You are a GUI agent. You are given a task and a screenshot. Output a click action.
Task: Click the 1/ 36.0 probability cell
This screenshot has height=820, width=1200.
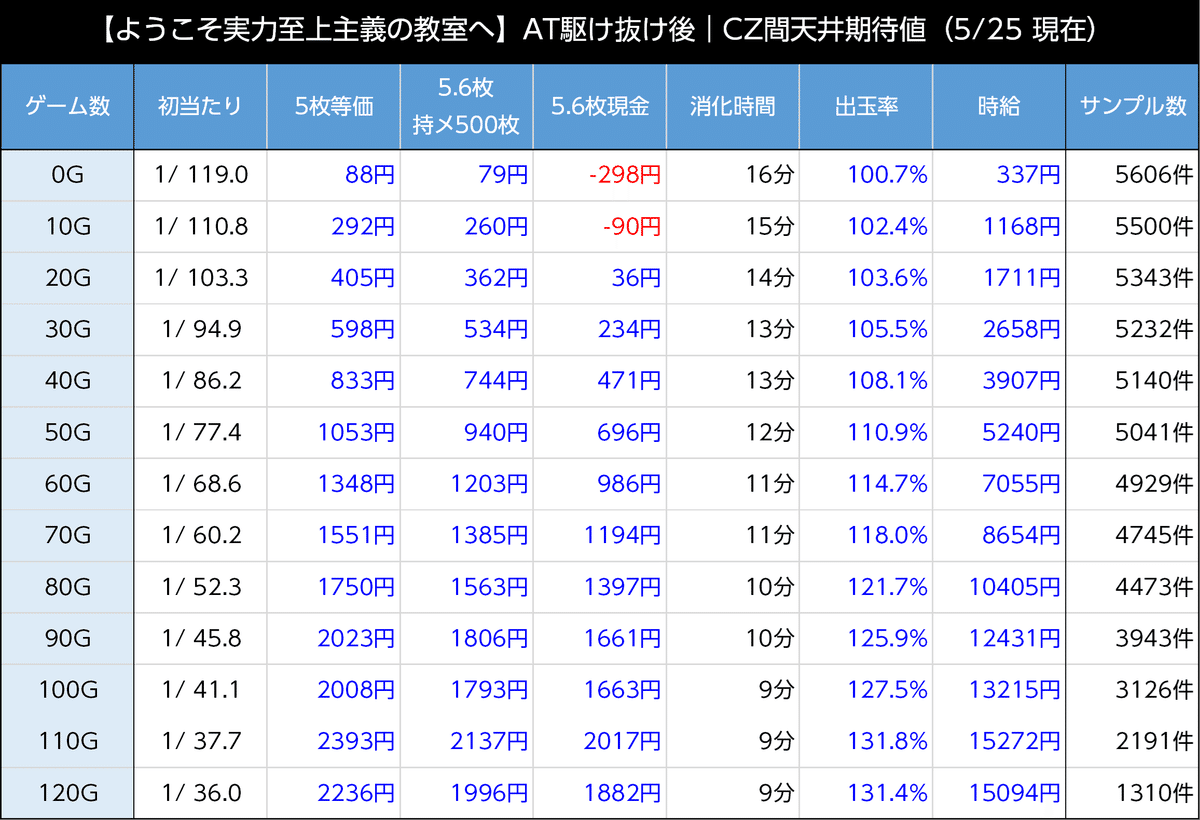pos(200,793)
